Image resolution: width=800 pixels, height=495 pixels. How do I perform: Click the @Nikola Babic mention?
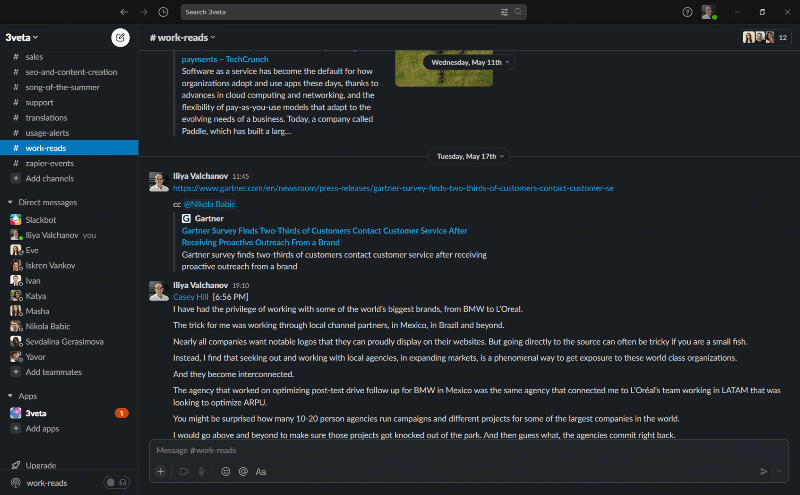(209, 204)
